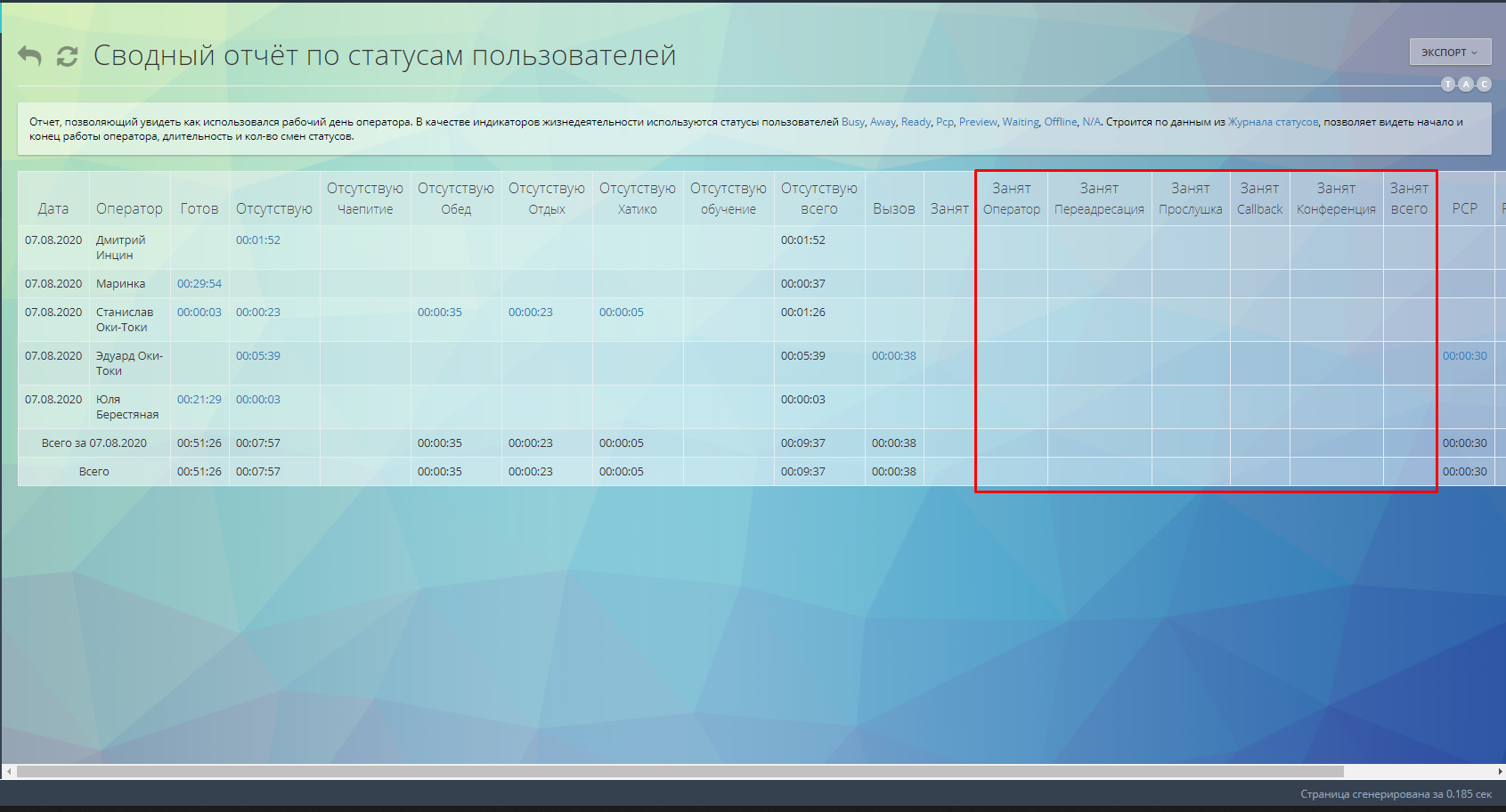This screenshot has height=812, width=1506.
Task: Open the Экспорт dropdown
Action: pyautogui.click(x=1450, y=53)
